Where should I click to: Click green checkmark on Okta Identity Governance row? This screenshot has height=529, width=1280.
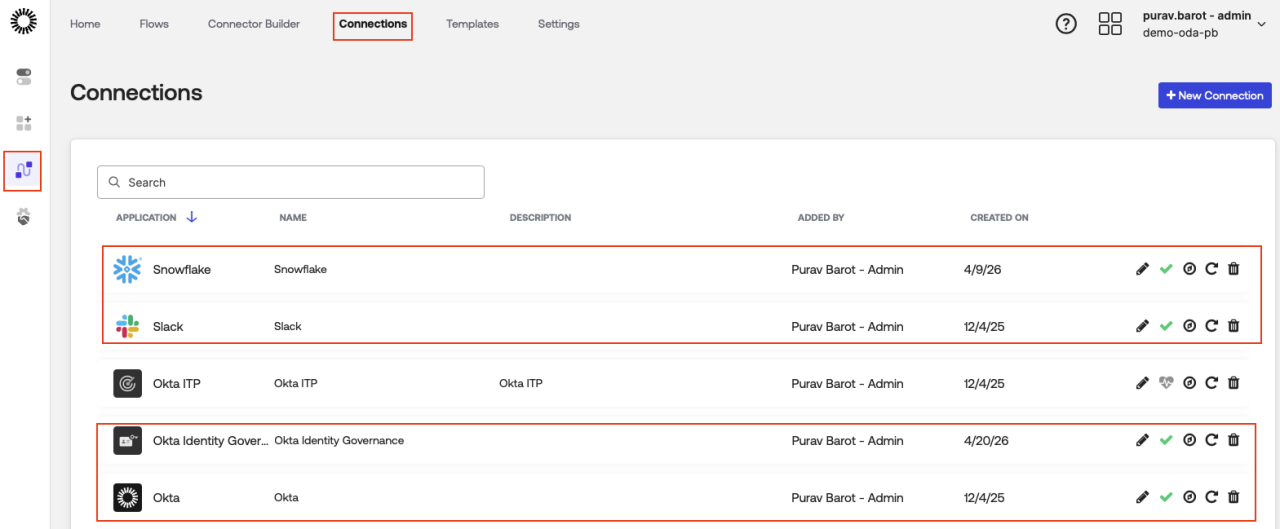(x=1165, y=440)
